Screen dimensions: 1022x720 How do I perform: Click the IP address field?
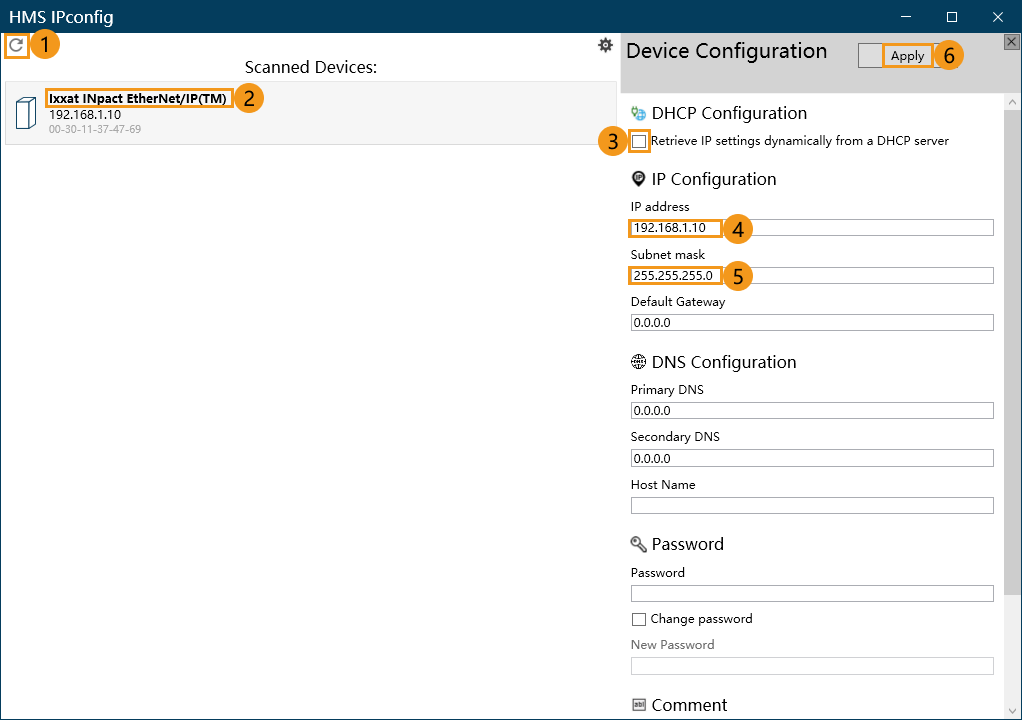click(x=812, y=228)
